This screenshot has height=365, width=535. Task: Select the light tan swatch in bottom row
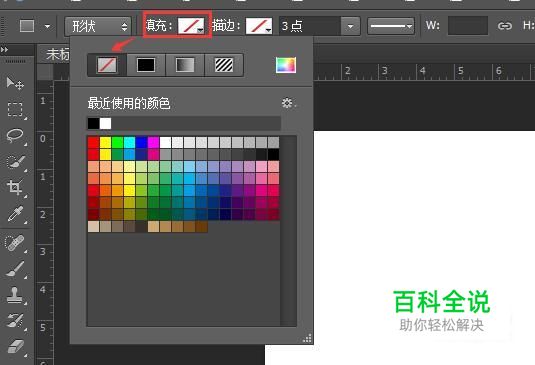pyautogui.click(x=93, y=227)
